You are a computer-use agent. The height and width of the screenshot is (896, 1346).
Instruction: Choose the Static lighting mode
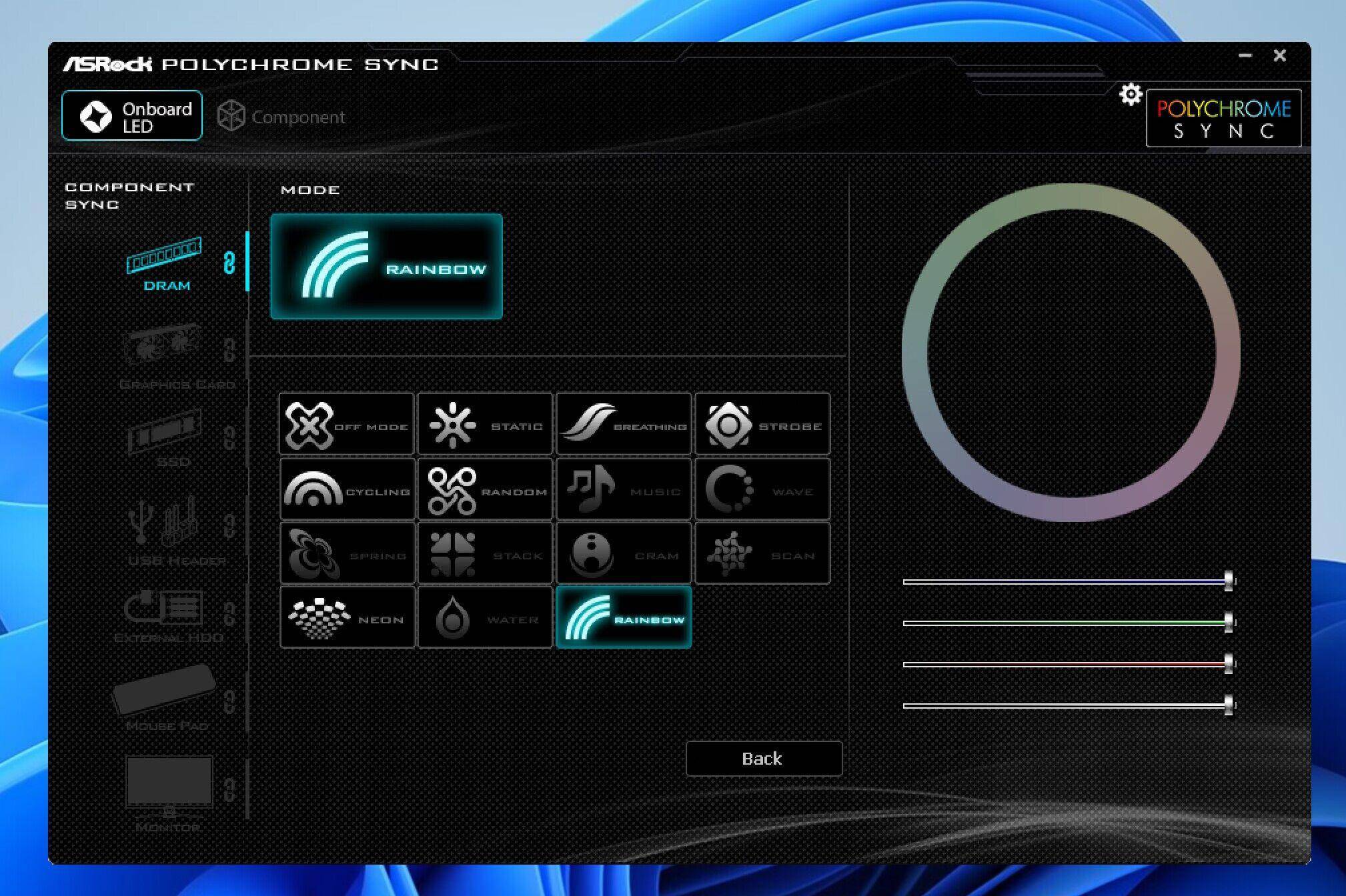486,424
